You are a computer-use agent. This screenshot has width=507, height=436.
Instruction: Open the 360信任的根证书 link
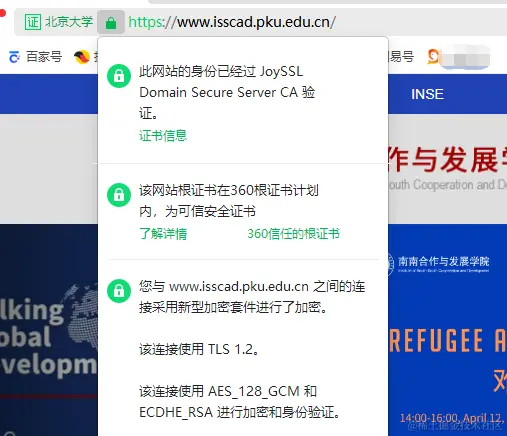[x=293, y=233]
